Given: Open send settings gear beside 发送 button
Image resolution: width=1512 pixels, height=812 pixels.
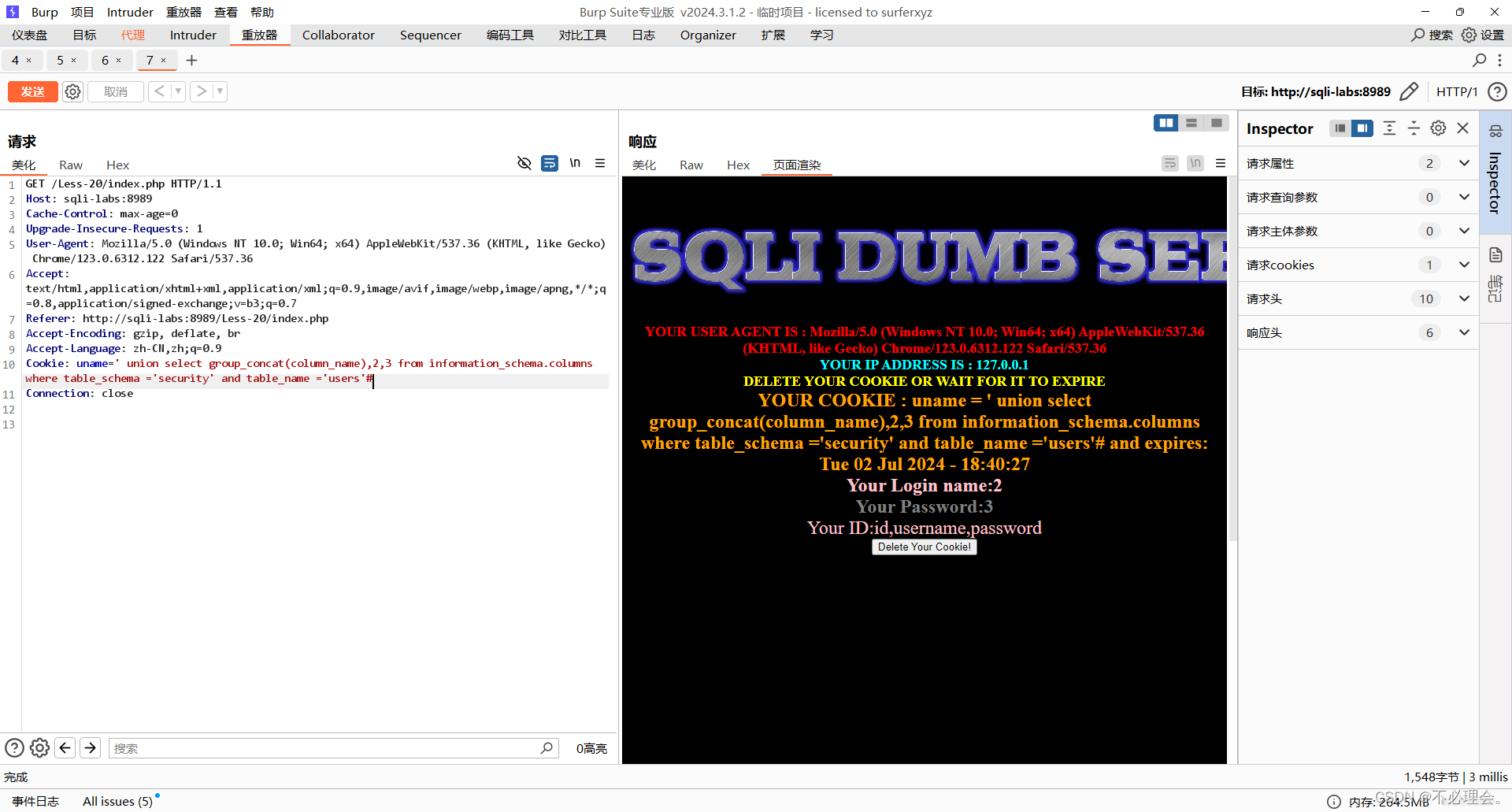Looking at the screenshot, I should click(x=72, y=91).
